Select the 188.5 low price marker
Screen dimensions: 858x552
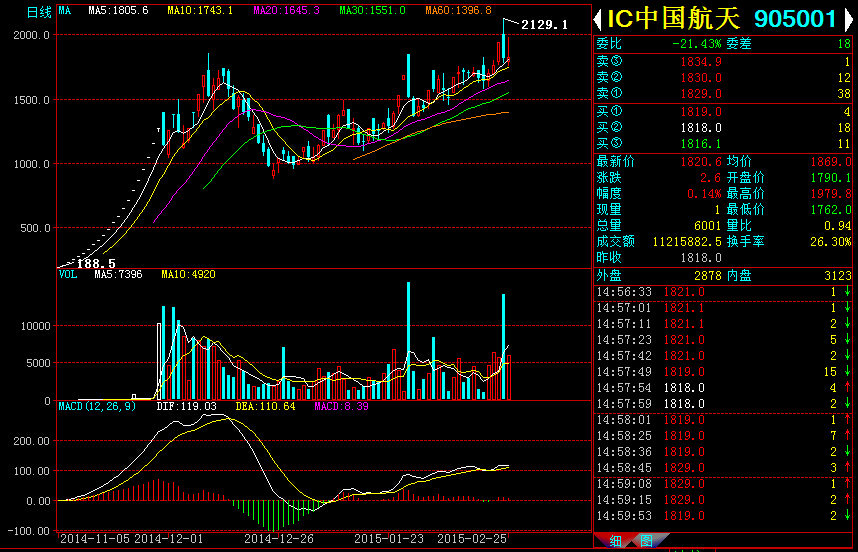pos(96,264)
